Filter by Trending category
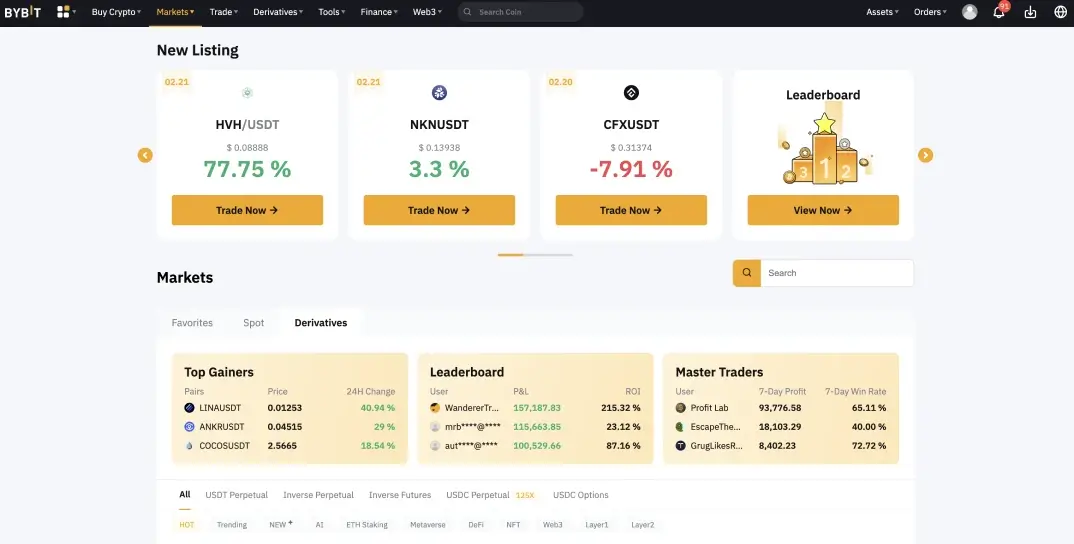 tap(232, 525)
